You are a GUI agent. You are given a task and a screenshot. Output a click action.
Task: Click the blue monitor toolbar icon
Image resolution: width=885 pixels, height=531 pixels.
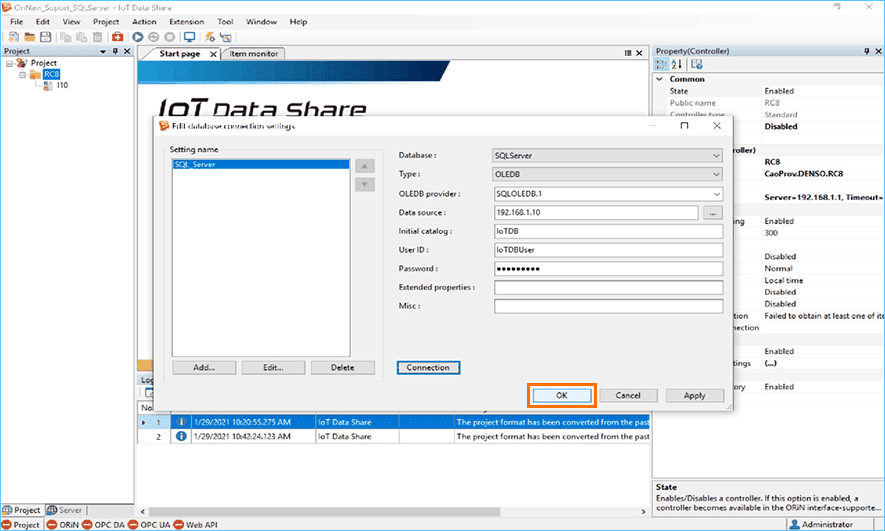pos(190,37)
